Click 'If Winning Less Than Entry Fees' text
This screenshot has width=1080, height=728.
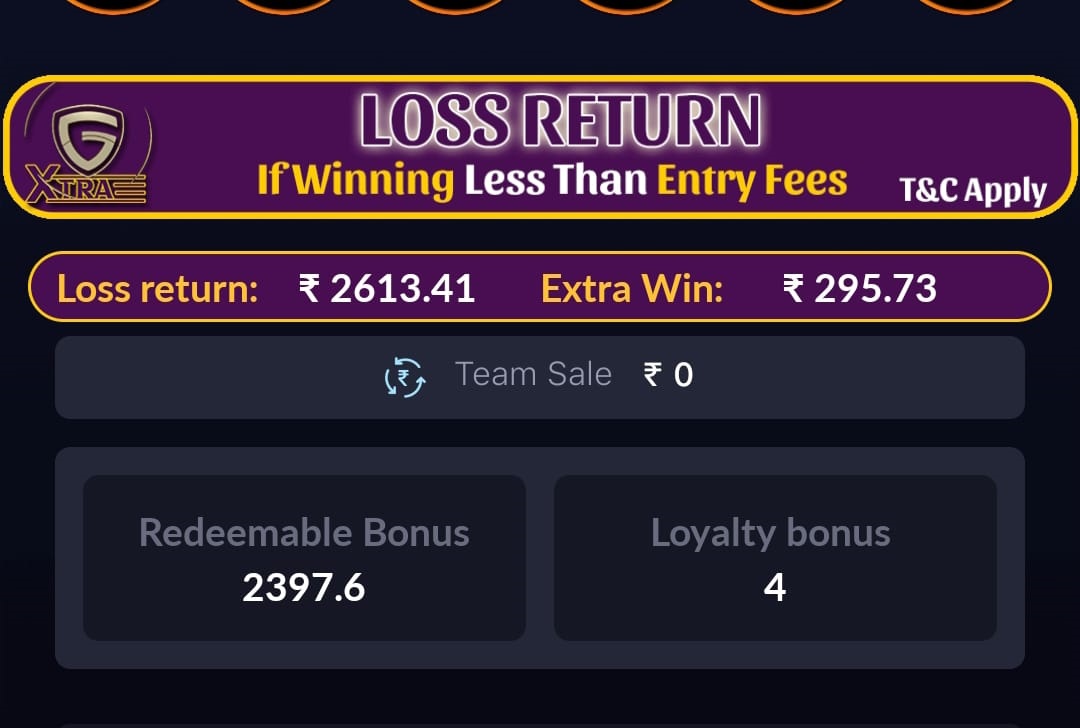(552, 180)
